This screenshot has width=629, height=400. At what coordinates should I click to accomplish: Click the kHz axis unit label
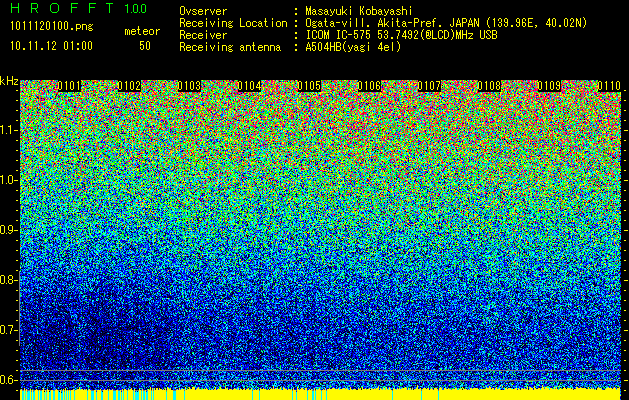pyautogui.click(x=9, y=81)
